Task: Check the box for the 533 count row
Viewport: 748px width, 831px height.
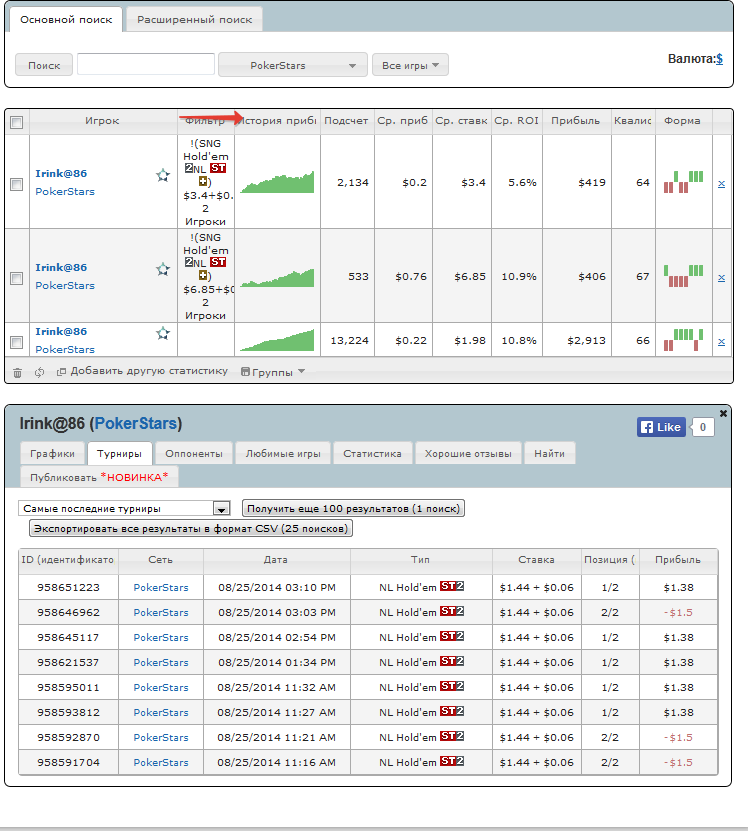Action: (16, 278)
